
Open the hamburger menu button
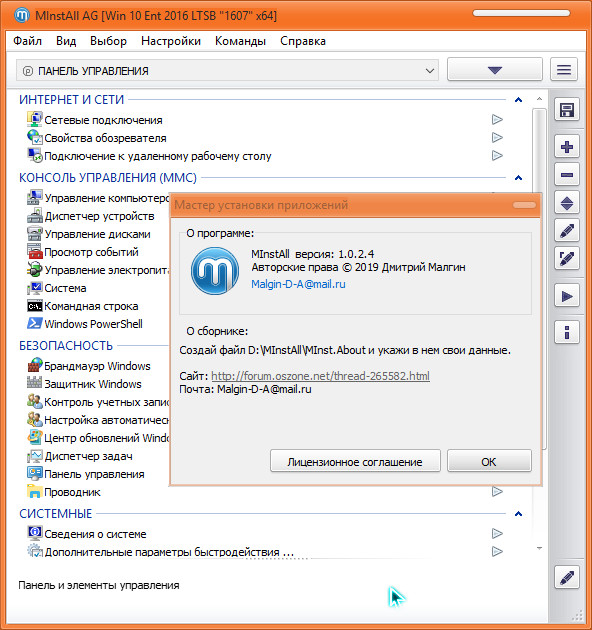pos(564,70)
